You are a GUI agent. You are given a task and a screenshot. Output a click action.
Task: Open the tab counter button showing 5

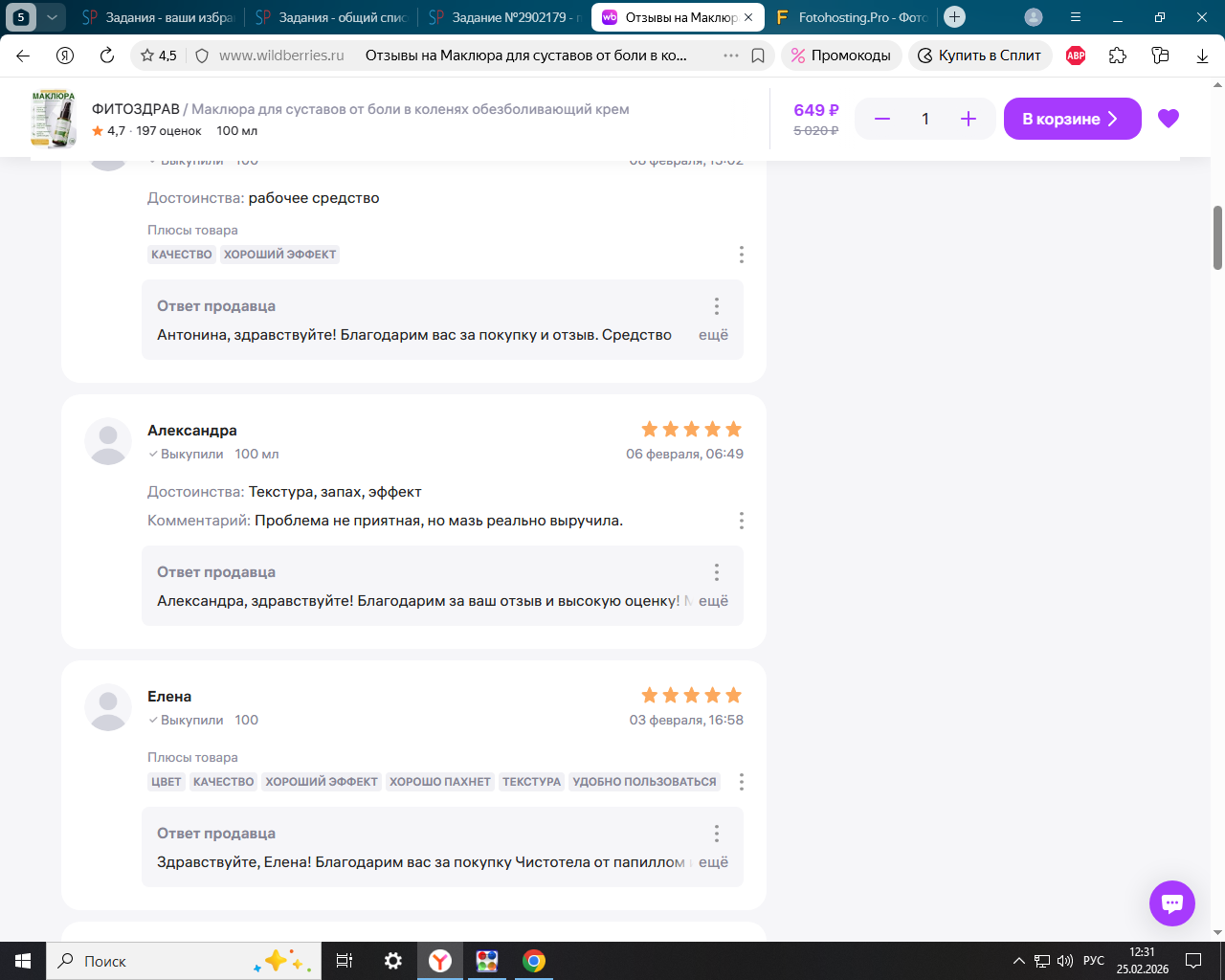point(21,17)
